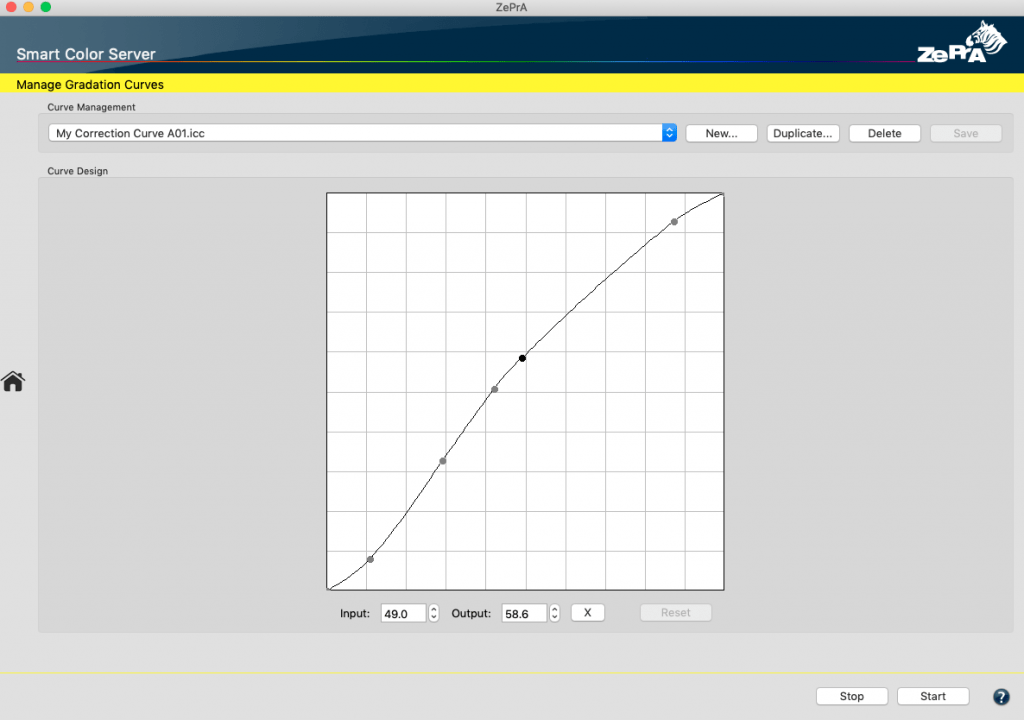The width and height of the screenshot is (1024, 720).
Task: Duplicate the current correction curve
Action: pos(803,132)
